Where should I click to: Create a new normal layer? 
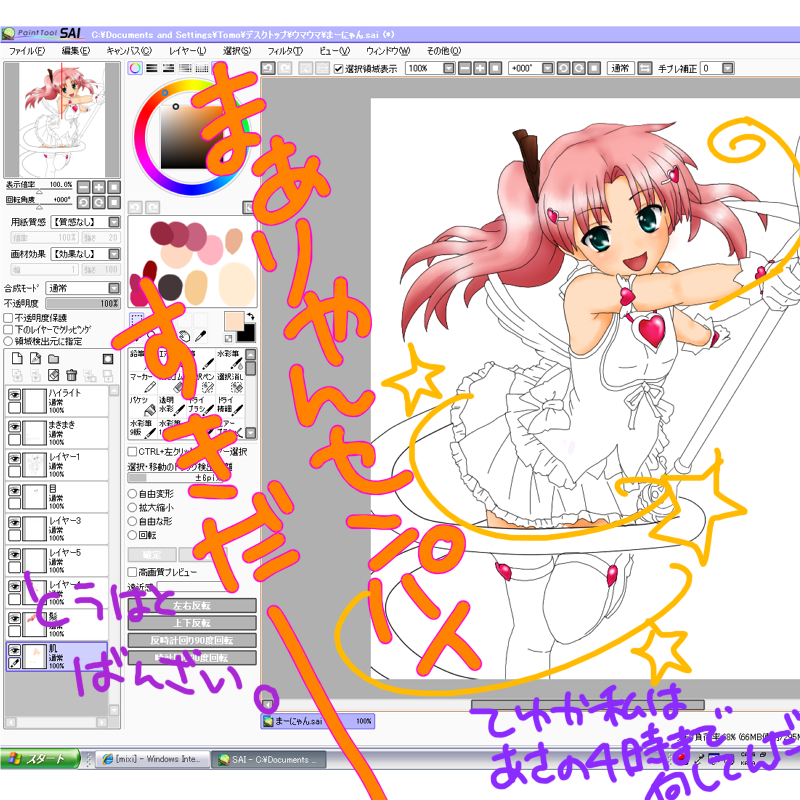(x=17, y=358)
